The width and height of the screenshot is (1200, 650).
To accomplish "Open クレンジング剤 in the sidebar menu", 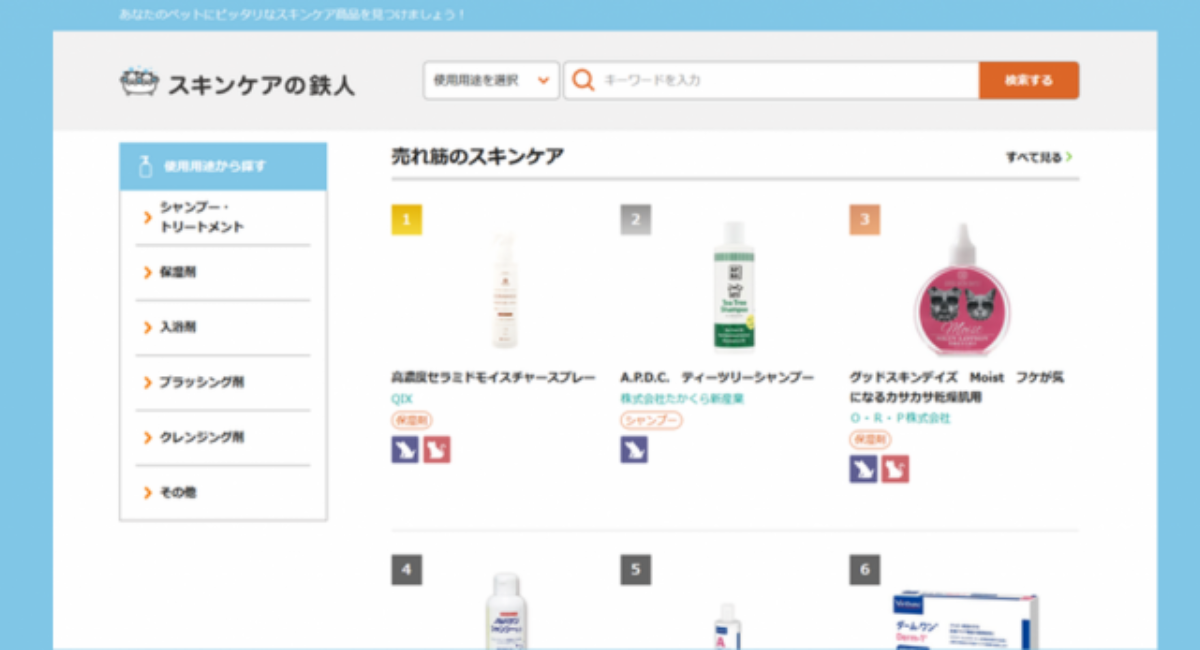I will (201, 437).
